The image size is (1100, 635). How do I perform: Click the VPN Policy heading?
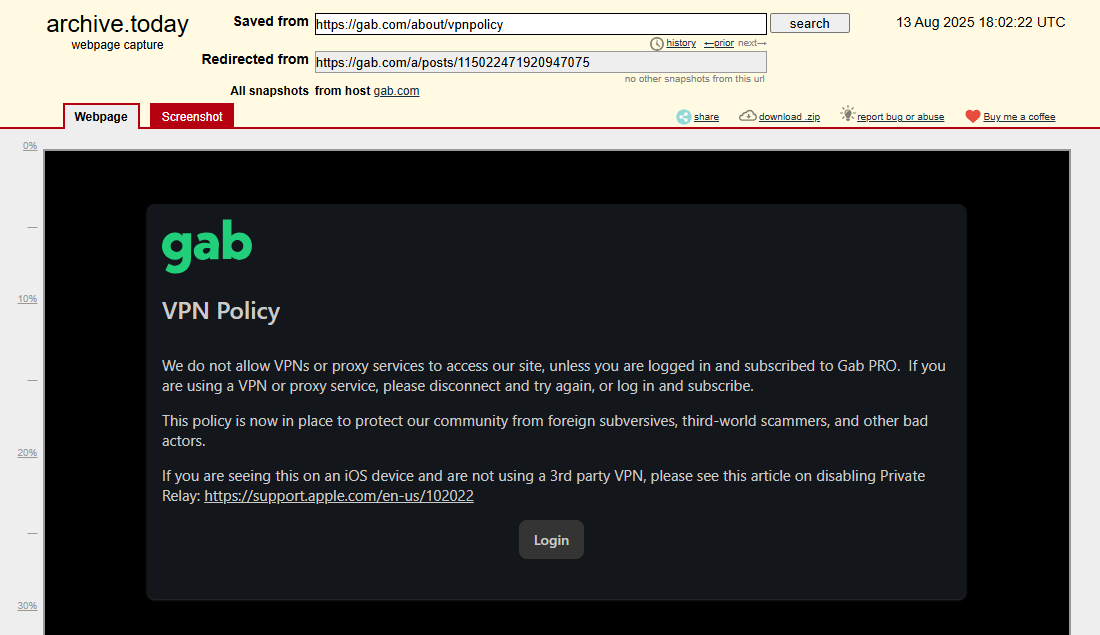point(221,311)
